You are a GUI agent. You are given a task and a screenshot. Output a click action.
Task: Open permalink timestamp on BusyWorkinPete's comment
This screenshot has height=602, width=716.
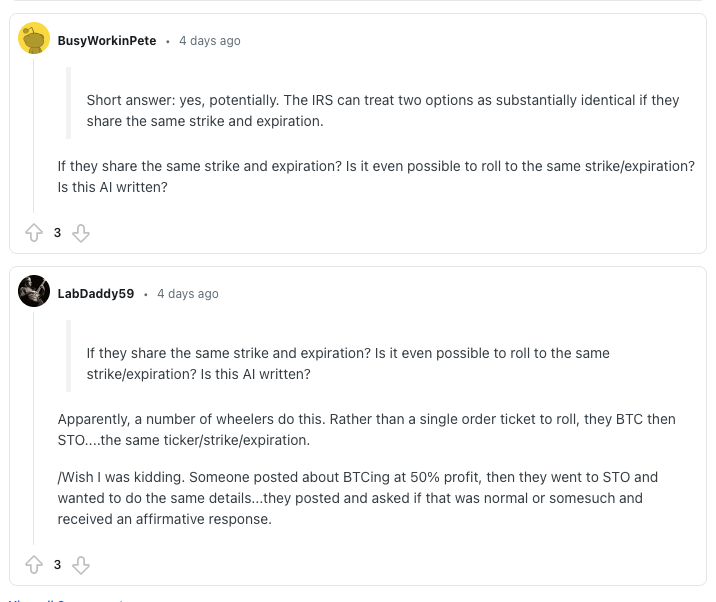pyautogui.click(x=210, y=41)
